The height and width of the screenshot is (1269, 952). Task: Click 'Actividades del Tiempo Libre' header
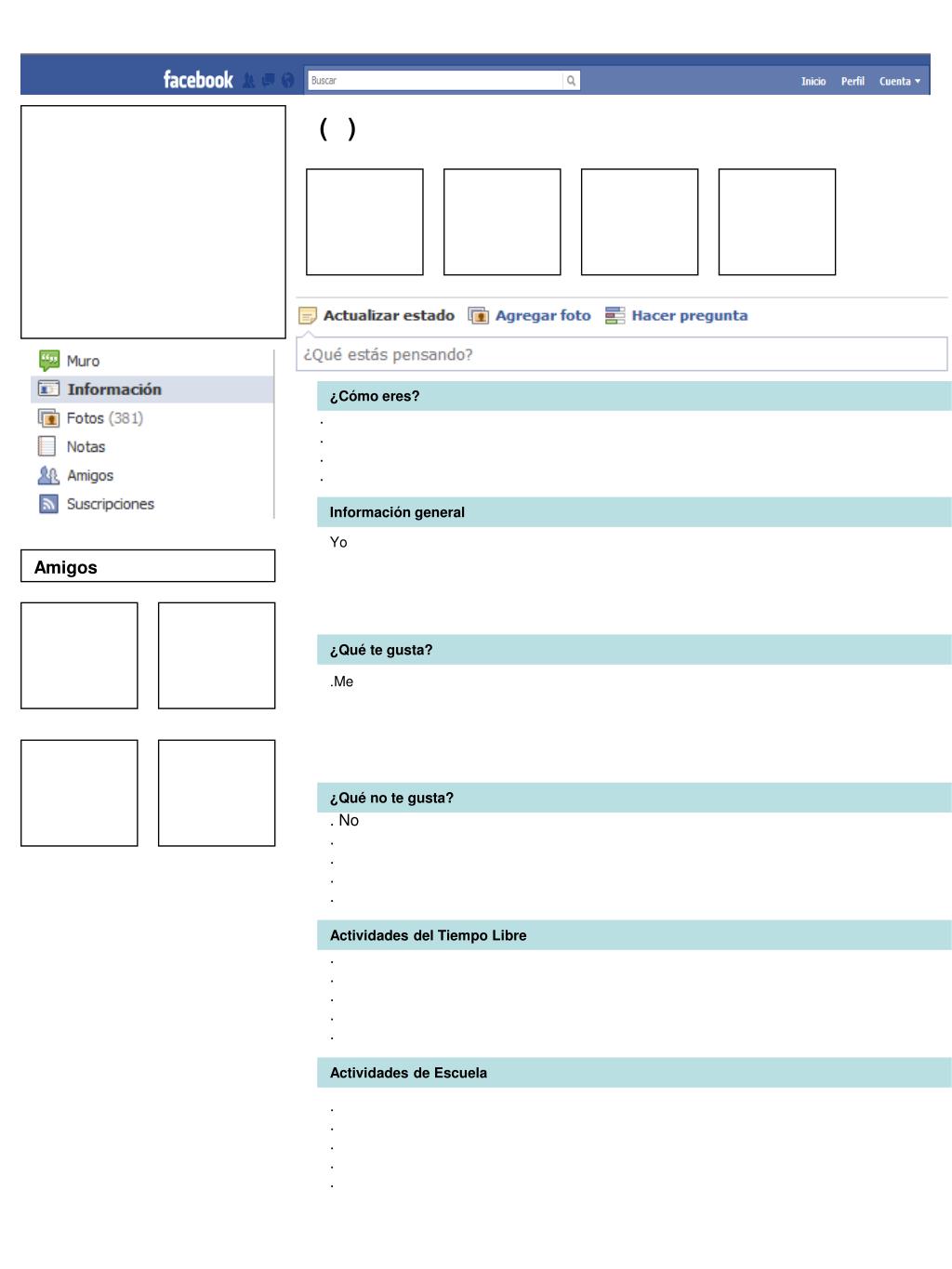point(634,935)
